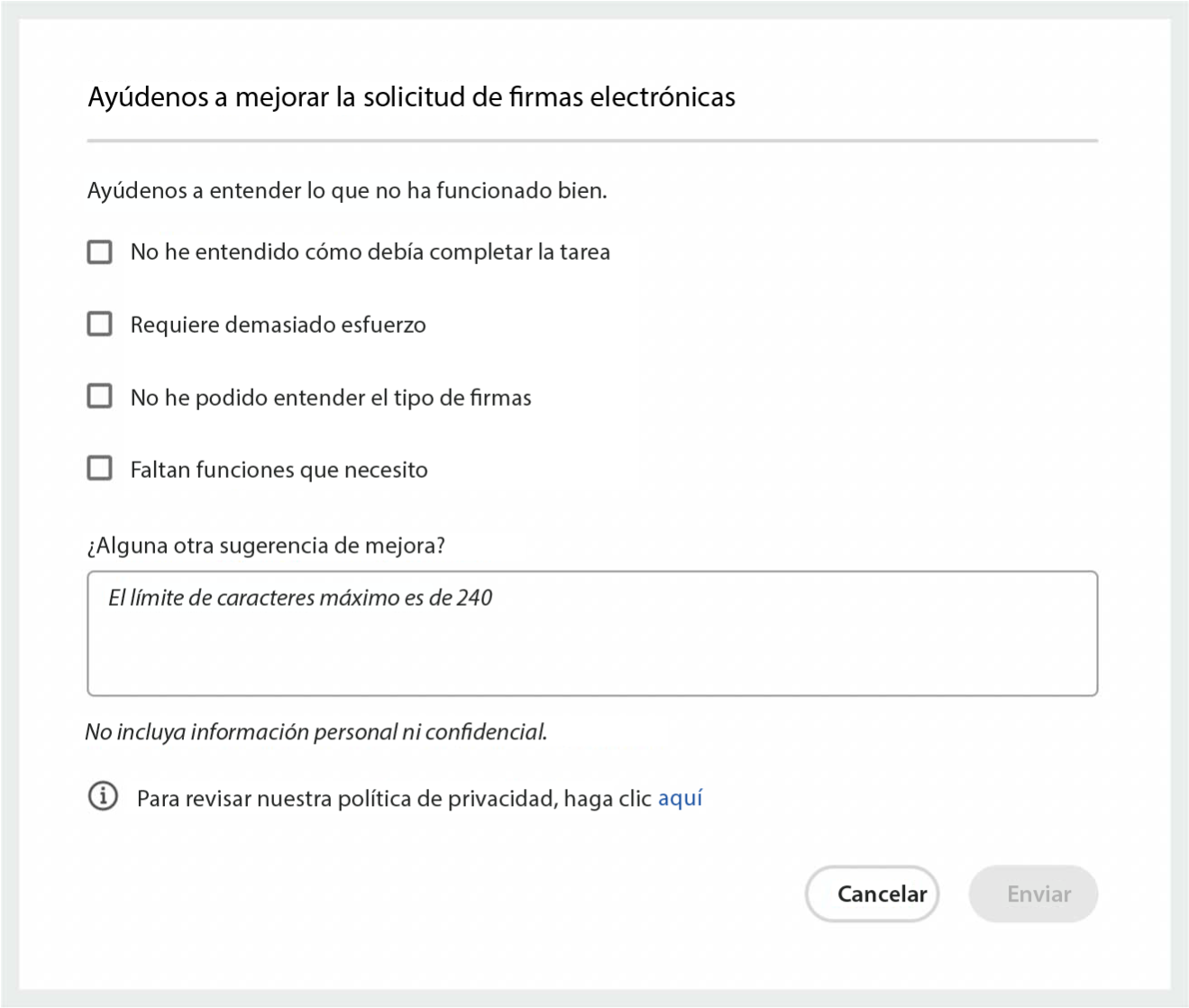Enable the "No he podido entender el tipo de firmas" checkbox
The width and height of the screenshot is (1189, 1008).
[x=100, y=397]
